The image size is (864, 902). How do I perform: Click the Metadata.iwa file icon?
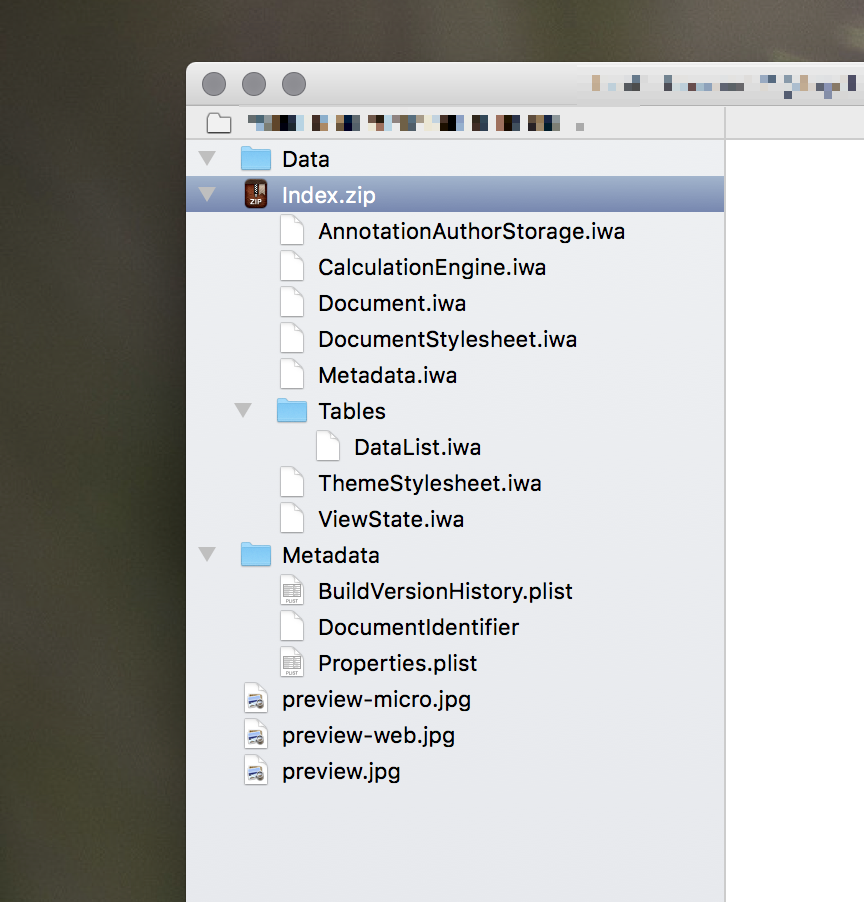[292, 374]
